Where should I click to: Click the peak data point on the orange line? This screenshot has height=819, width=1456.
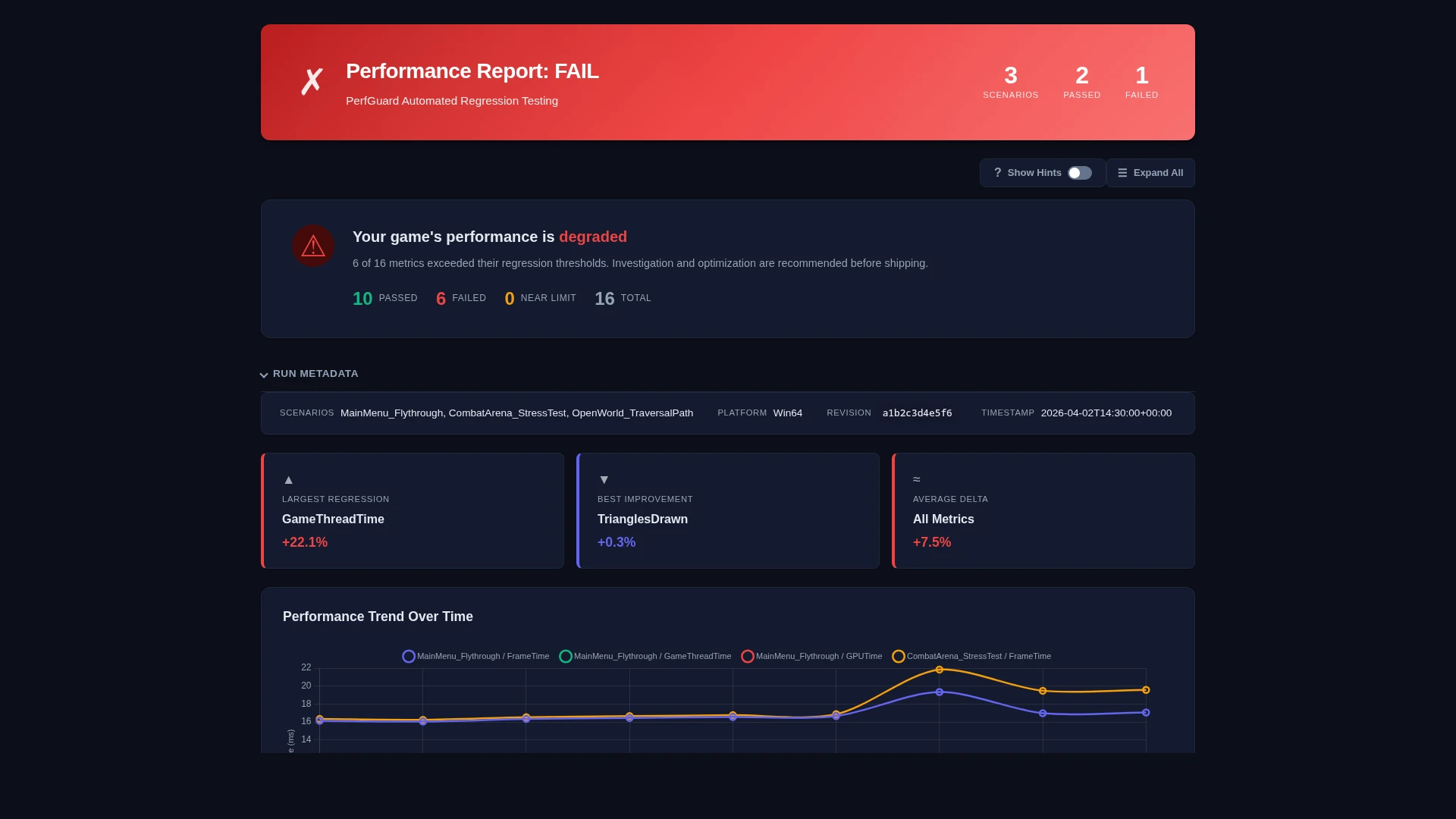tap(939, 669)
